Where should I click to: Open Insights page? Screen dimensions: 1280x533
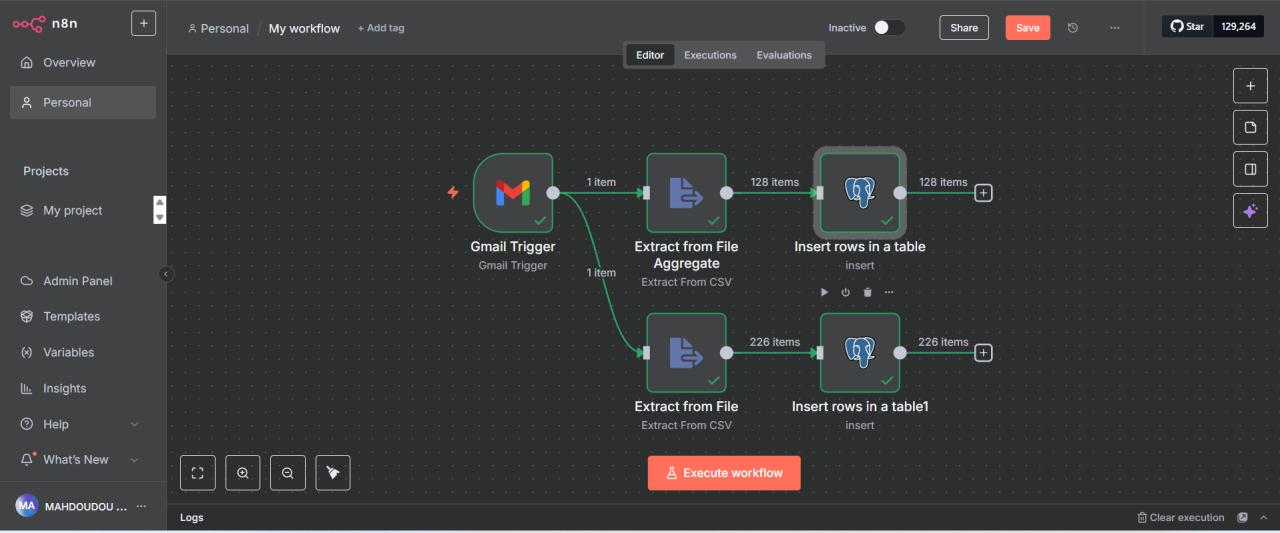(x=64, y=388)
